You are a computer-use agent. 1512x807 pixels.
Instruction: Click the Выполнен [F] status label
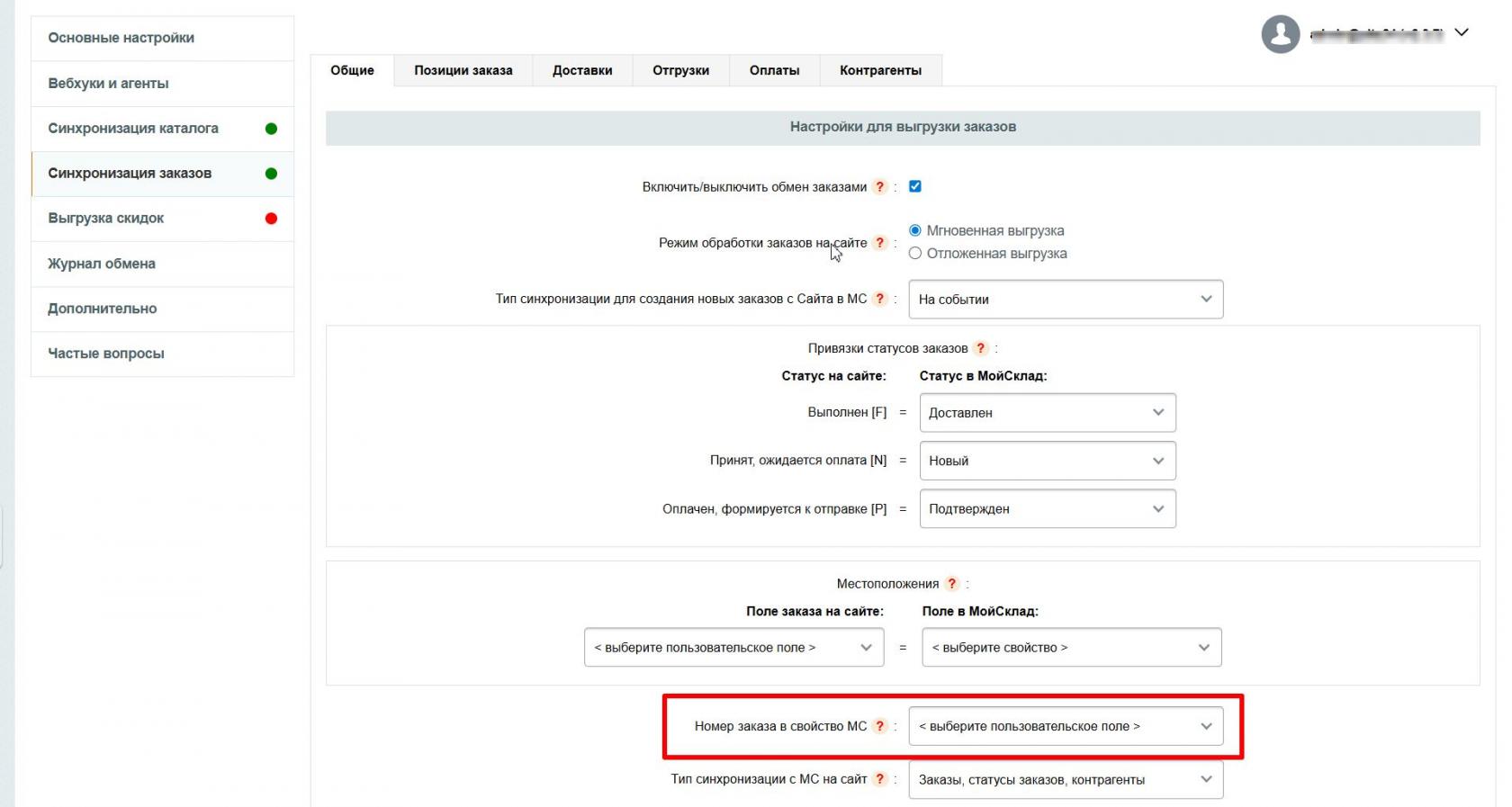point(847,412)
